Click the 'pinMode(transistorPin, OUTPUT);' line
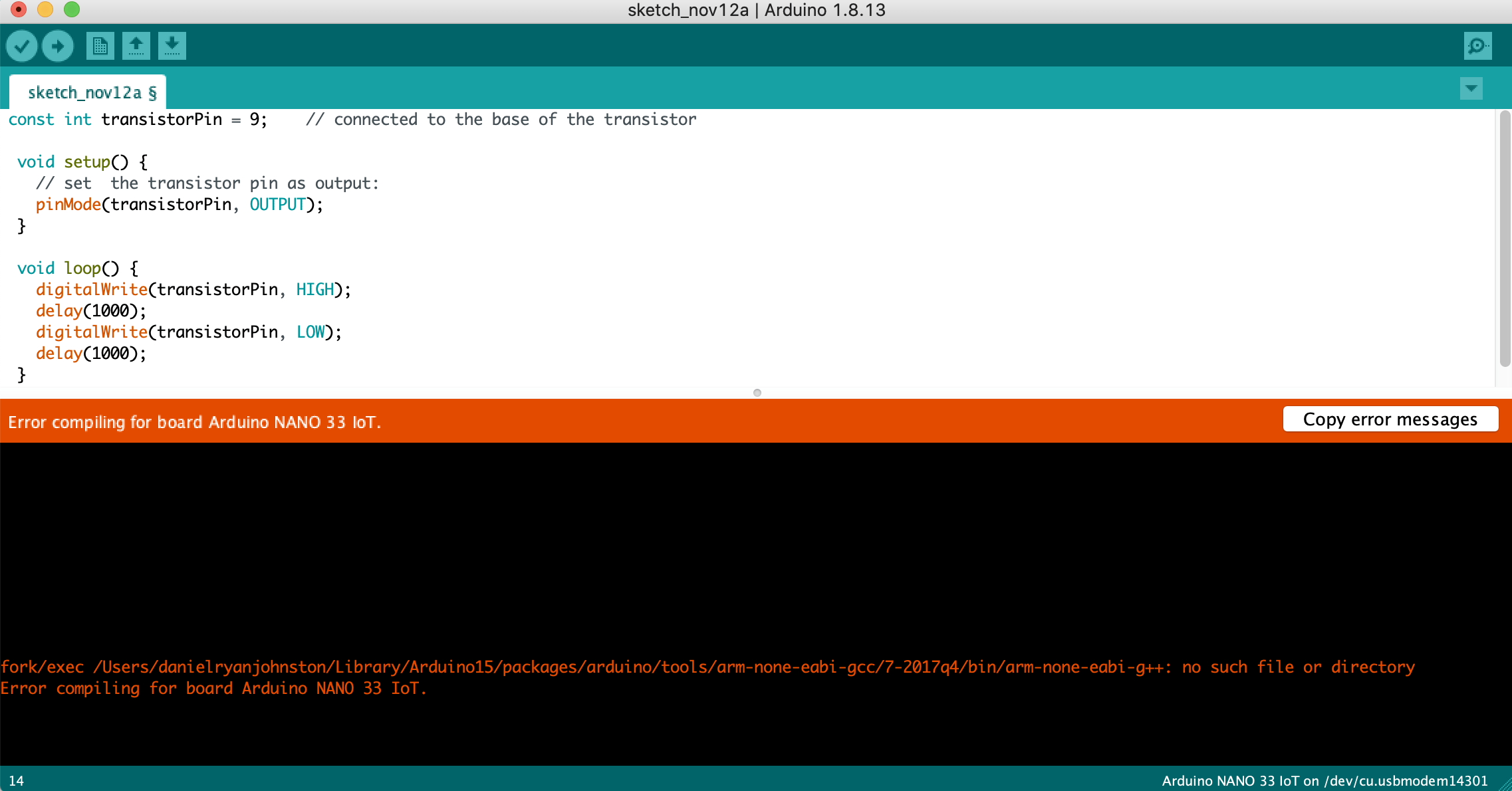1512x791 pixels. pyautogui.click(x=180, y=205)
